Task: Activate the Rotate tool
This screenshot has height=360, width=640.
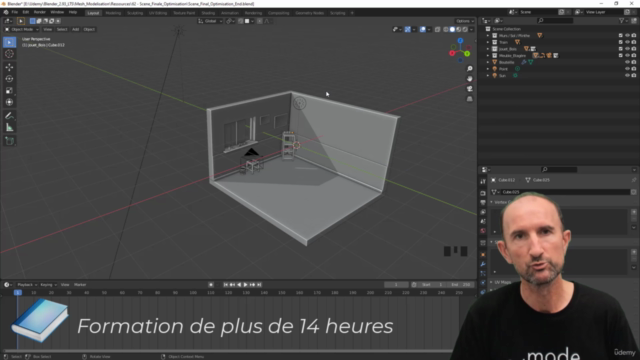Action: (9, 79)
